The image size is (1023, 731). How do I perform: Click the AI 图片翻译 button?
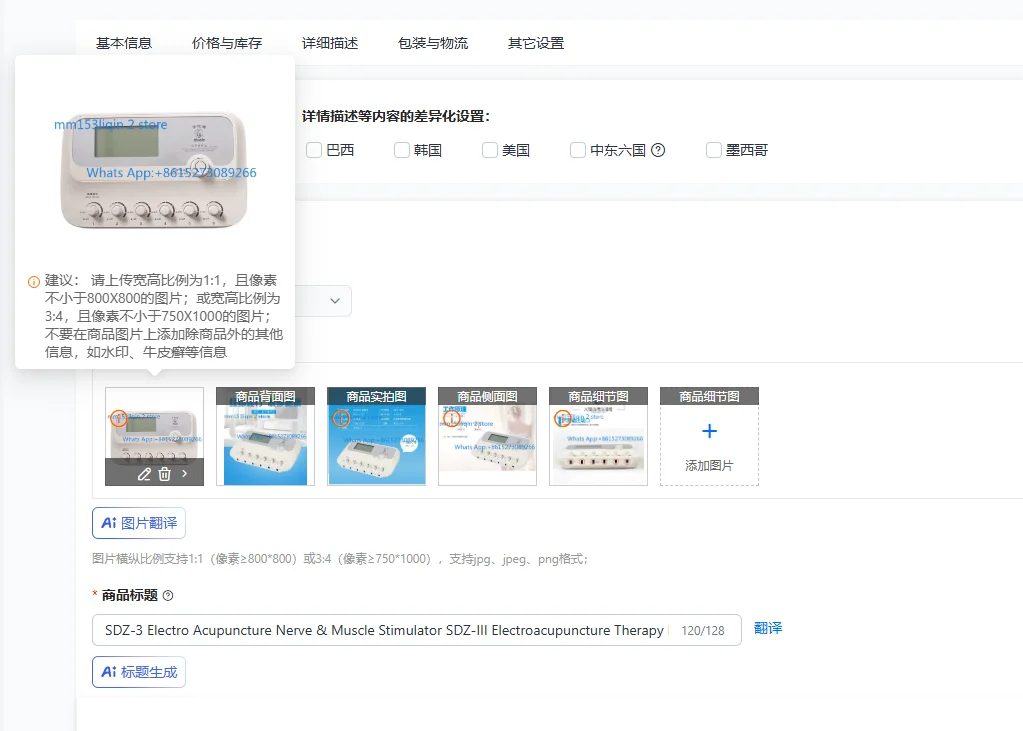(139, 523)
